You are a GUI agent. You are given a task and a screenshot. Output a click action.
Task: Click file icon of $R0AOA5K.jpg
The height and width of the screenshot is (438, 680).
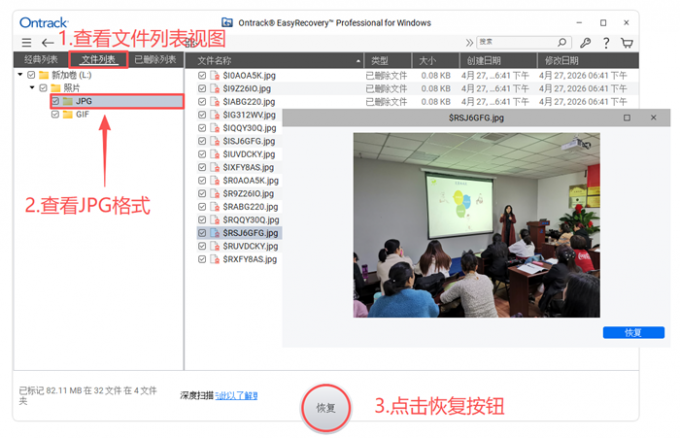215,180
